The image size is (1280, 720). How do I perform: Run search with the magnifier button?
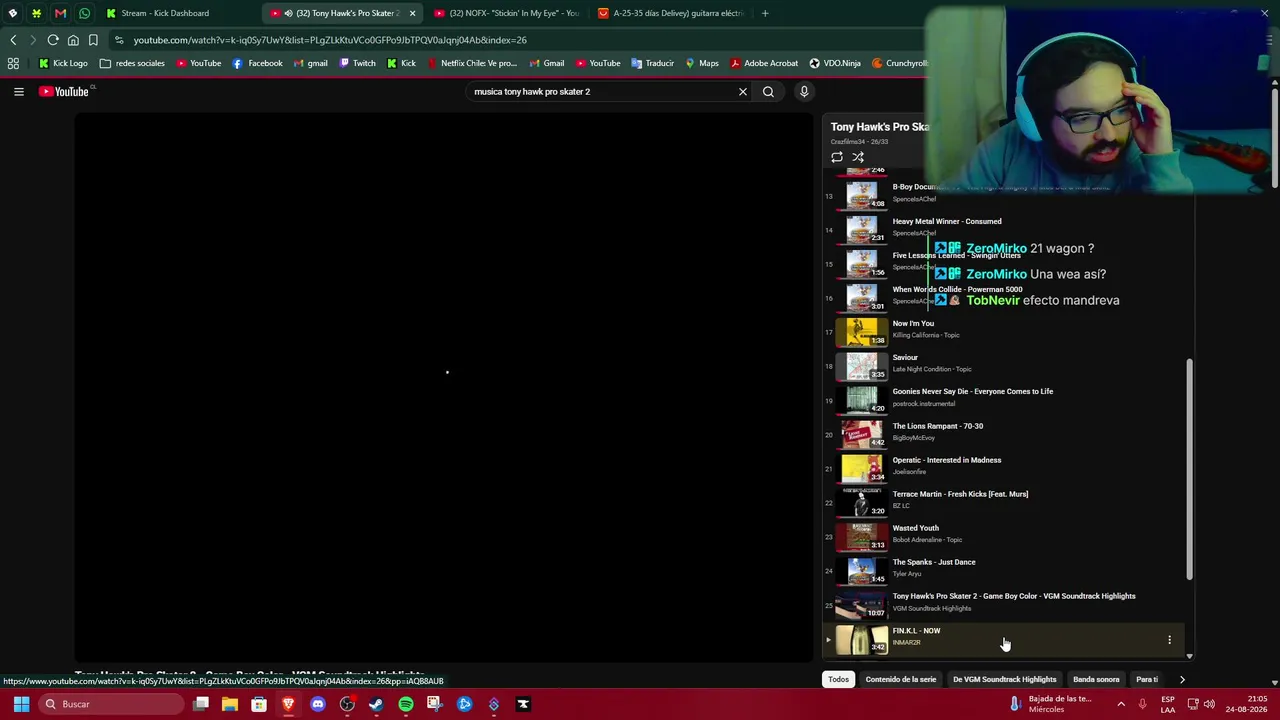(x=768, y=92)
